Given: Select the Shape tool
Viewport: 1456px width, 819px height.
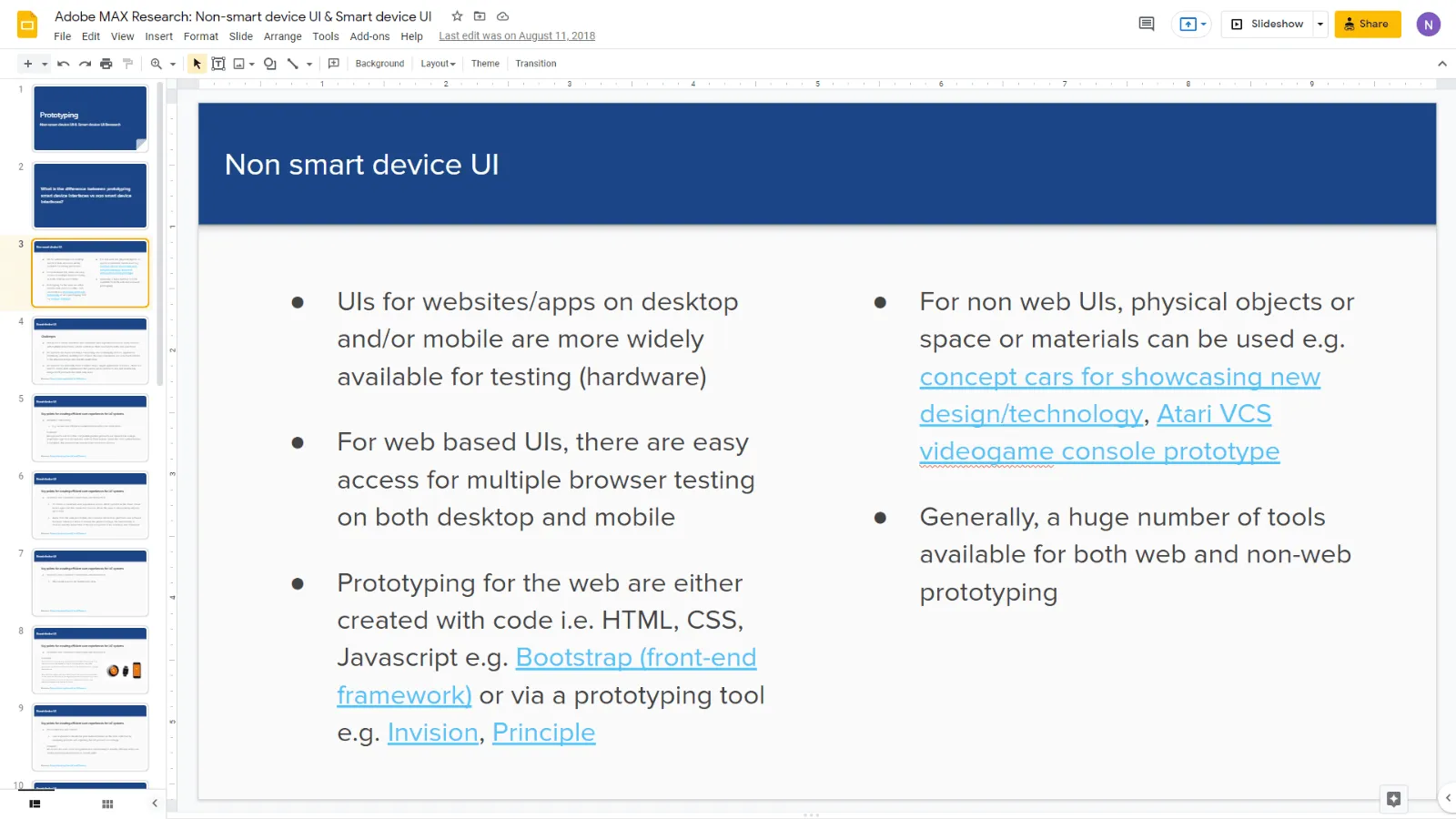Looking at the screenshot, I should tap(270, 64).
